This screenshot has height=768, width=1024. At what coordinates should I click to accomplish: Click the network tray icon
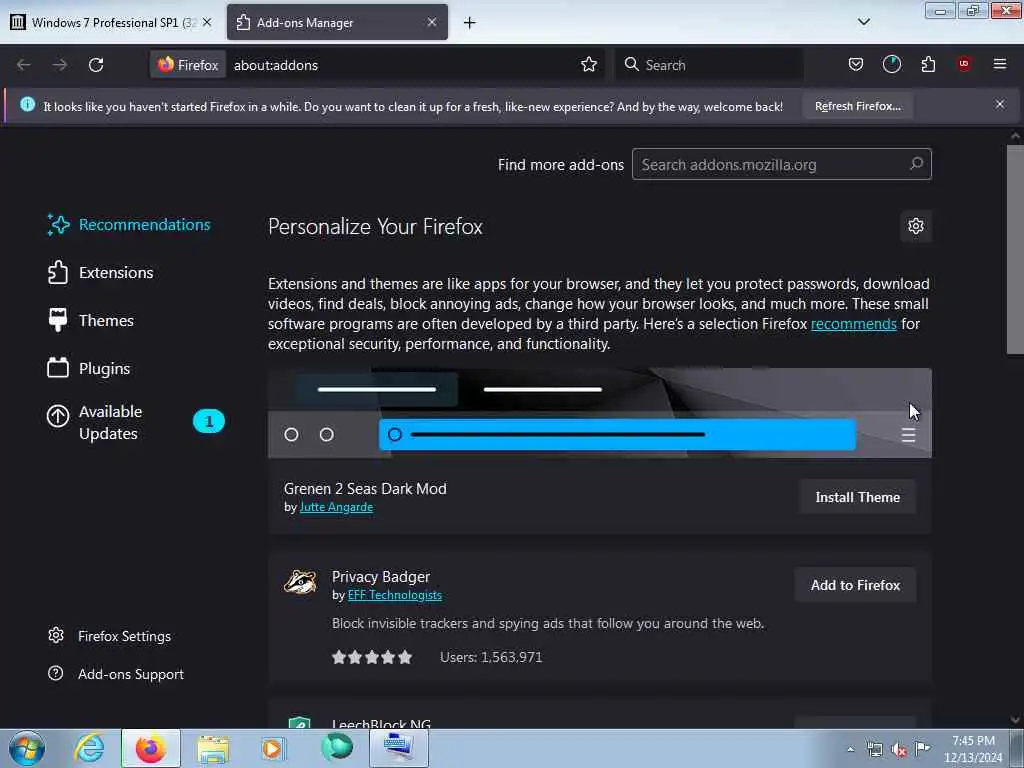[x=875, y=749]
